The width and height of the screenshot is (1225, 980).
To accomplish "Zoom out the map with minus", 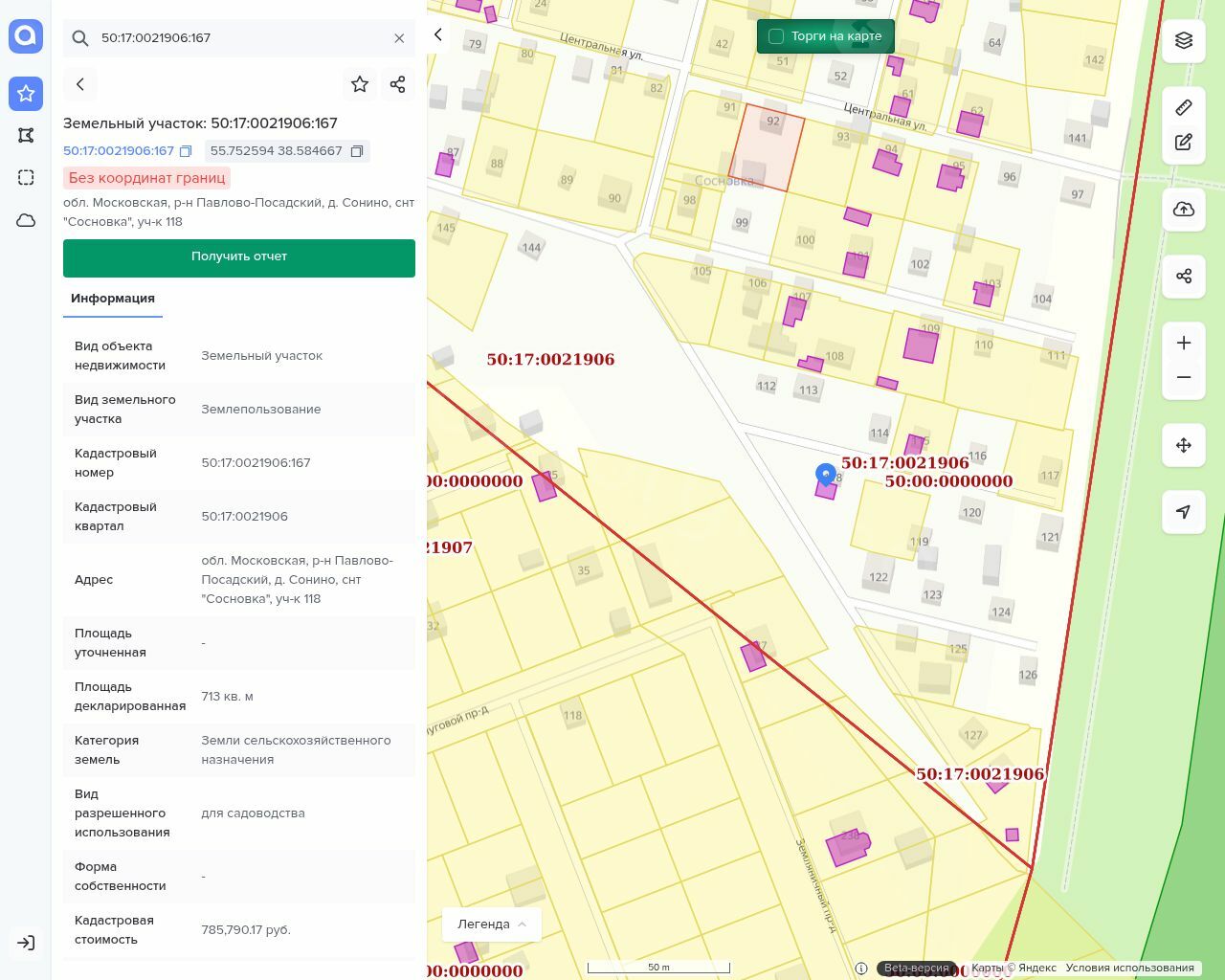I will pyautogui.click(x=1184, y=377).
